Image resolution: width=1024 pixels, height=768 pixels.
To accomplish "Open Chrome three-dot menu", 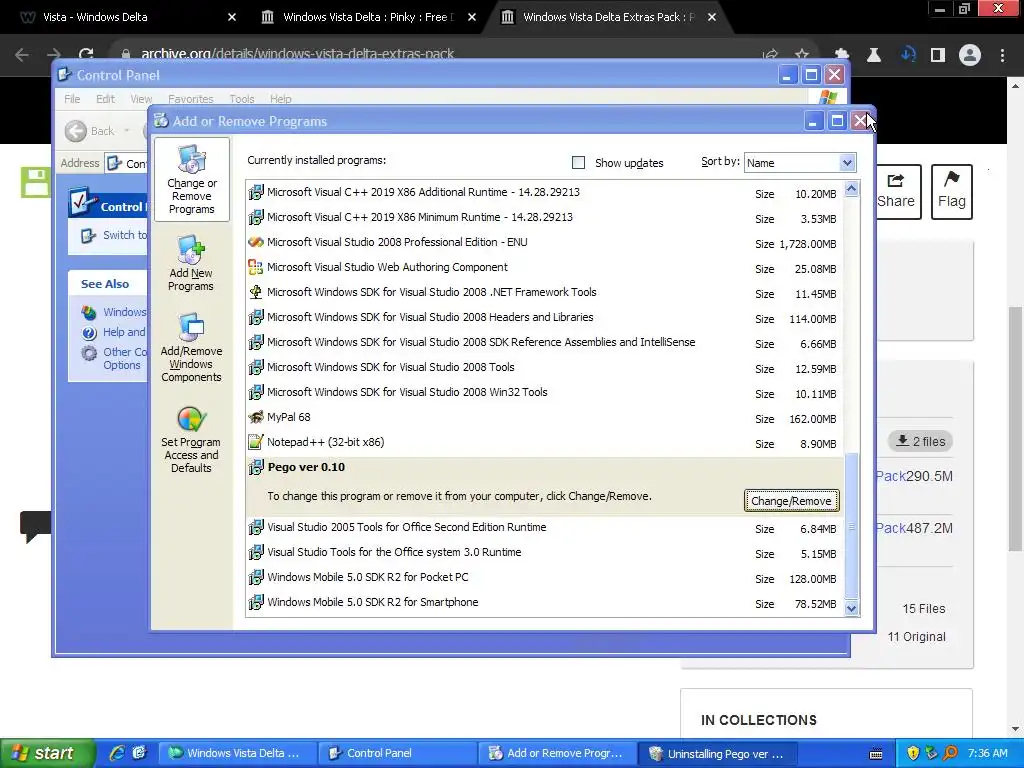I will tap(1002, 55).
